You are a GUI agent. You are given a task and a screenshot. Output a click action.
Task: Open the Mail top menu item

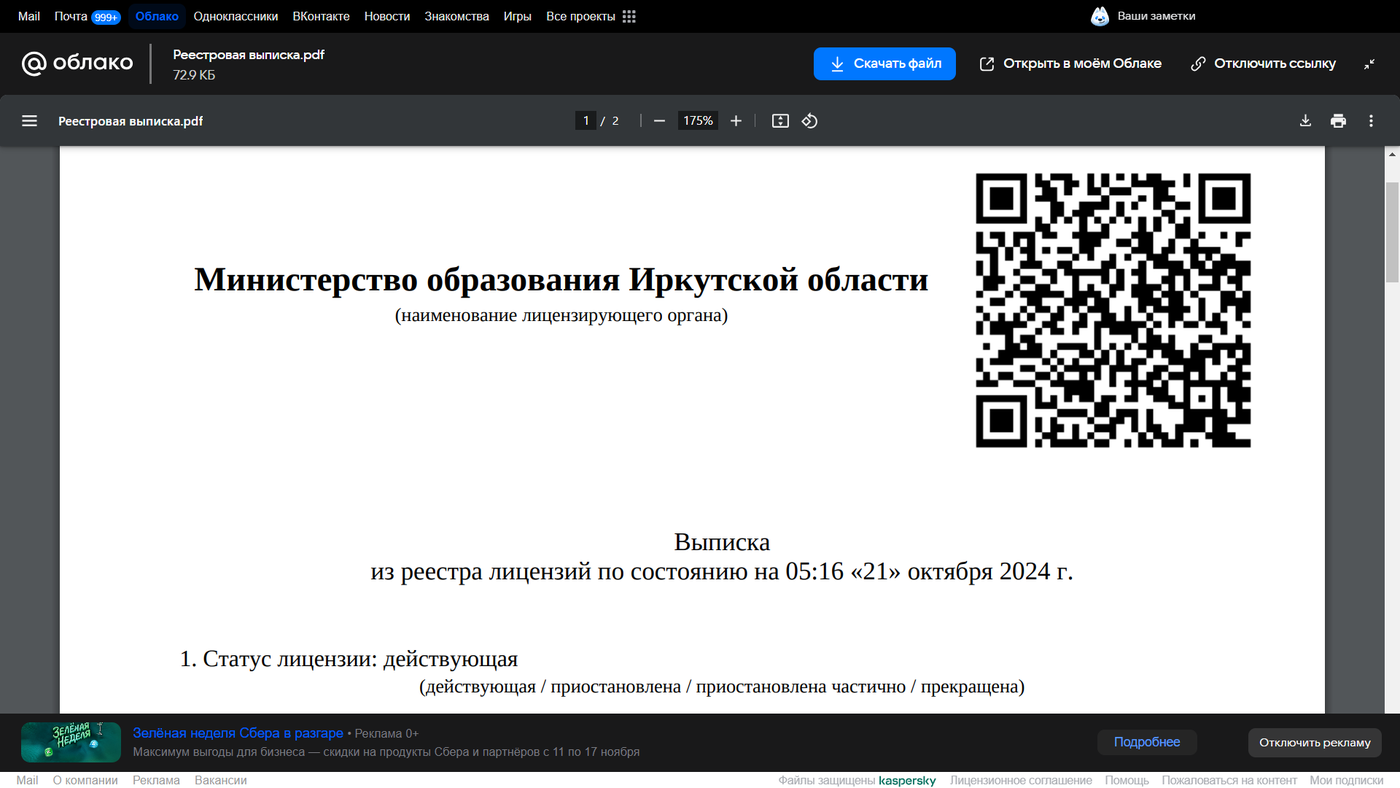29,16
